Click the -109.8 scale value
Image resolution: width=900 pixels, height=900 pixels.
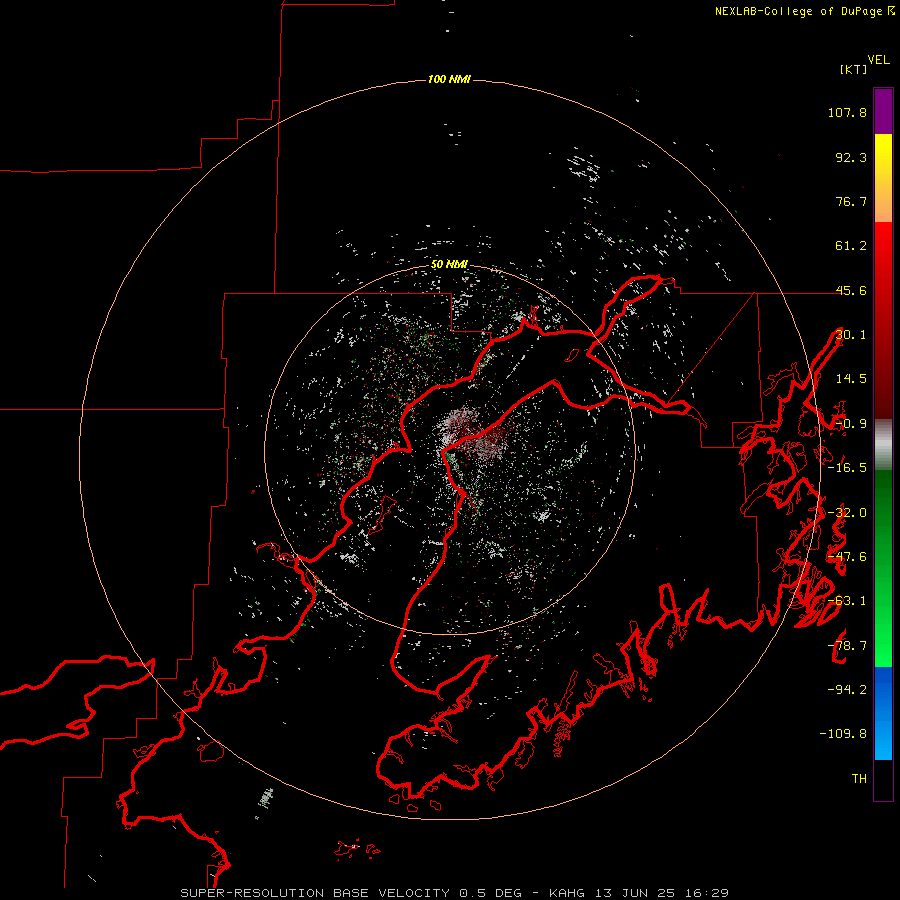[843, 734]
